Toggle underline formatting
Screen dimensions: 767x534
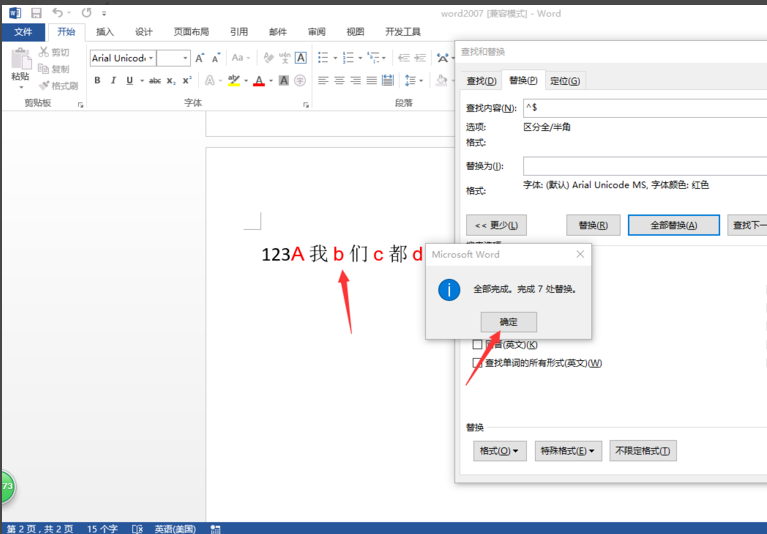click(x=130, y=80)
